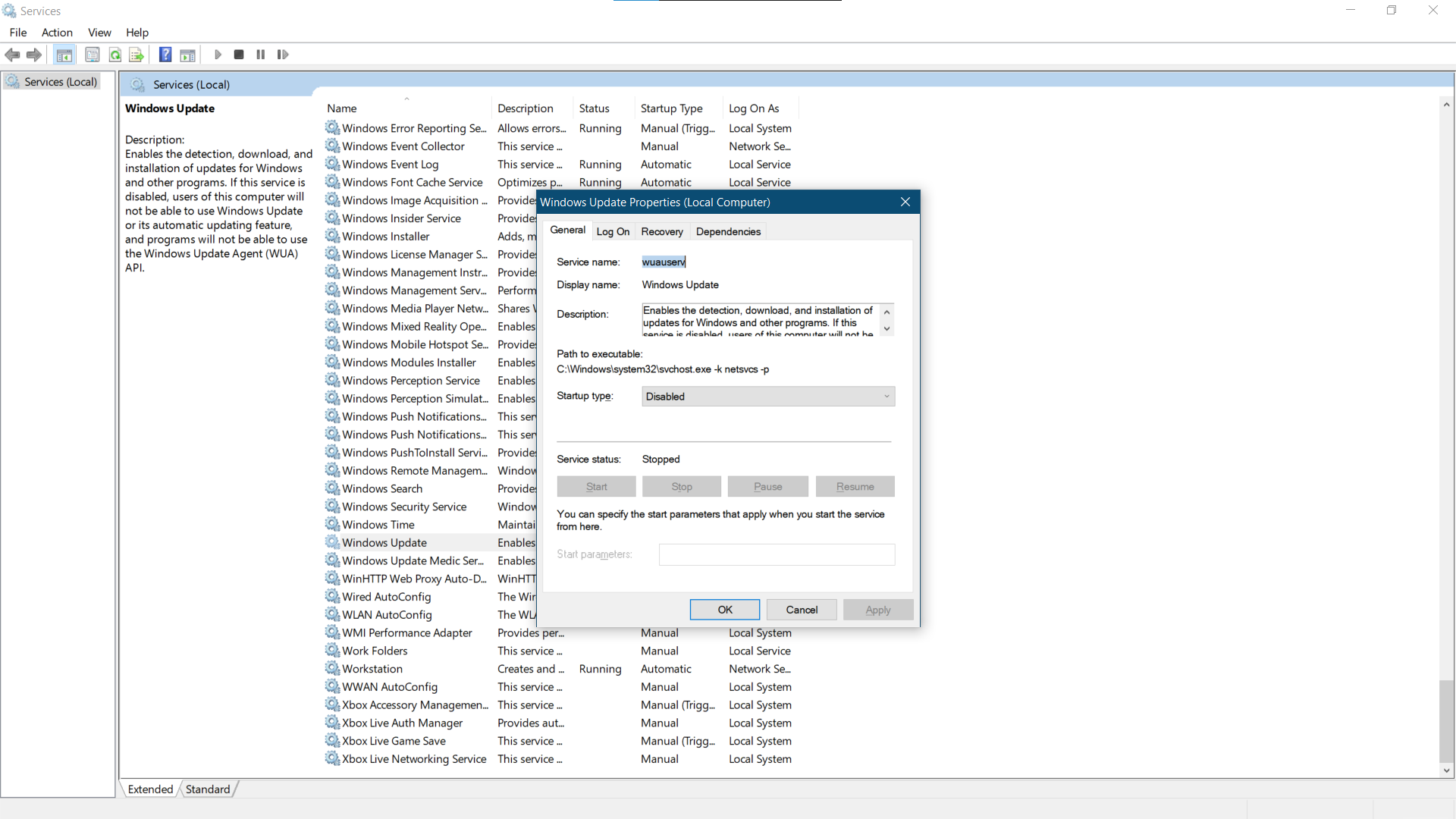The image size is (1456, 819).
Task: Click gear icon of Windows Search
Action: coord(332,488)
